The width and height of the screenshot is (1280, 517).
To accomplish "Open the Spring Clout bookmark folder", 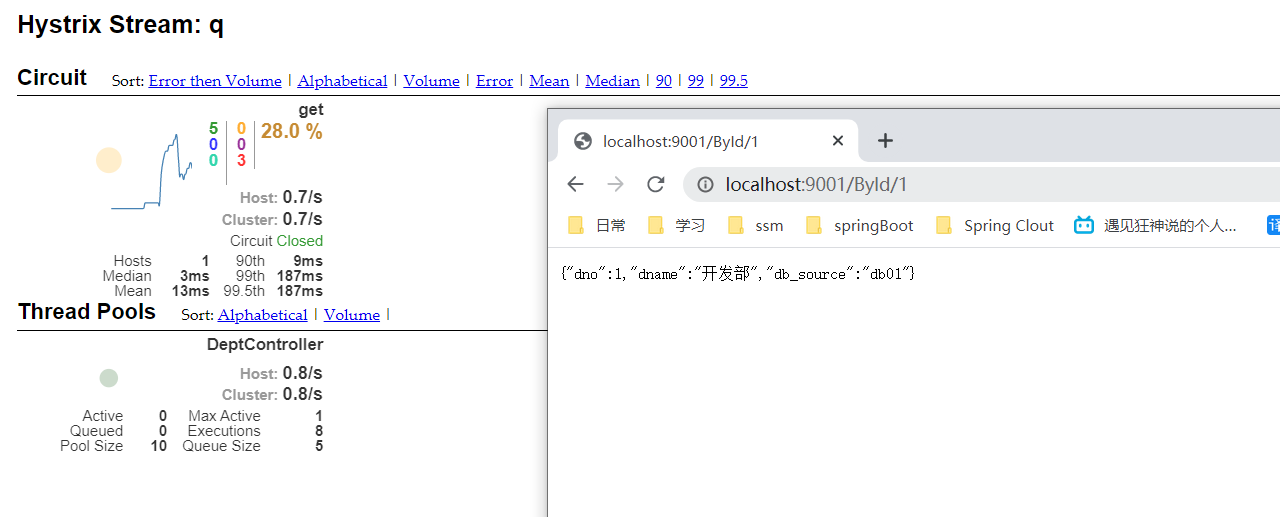I will coord(995,226).
